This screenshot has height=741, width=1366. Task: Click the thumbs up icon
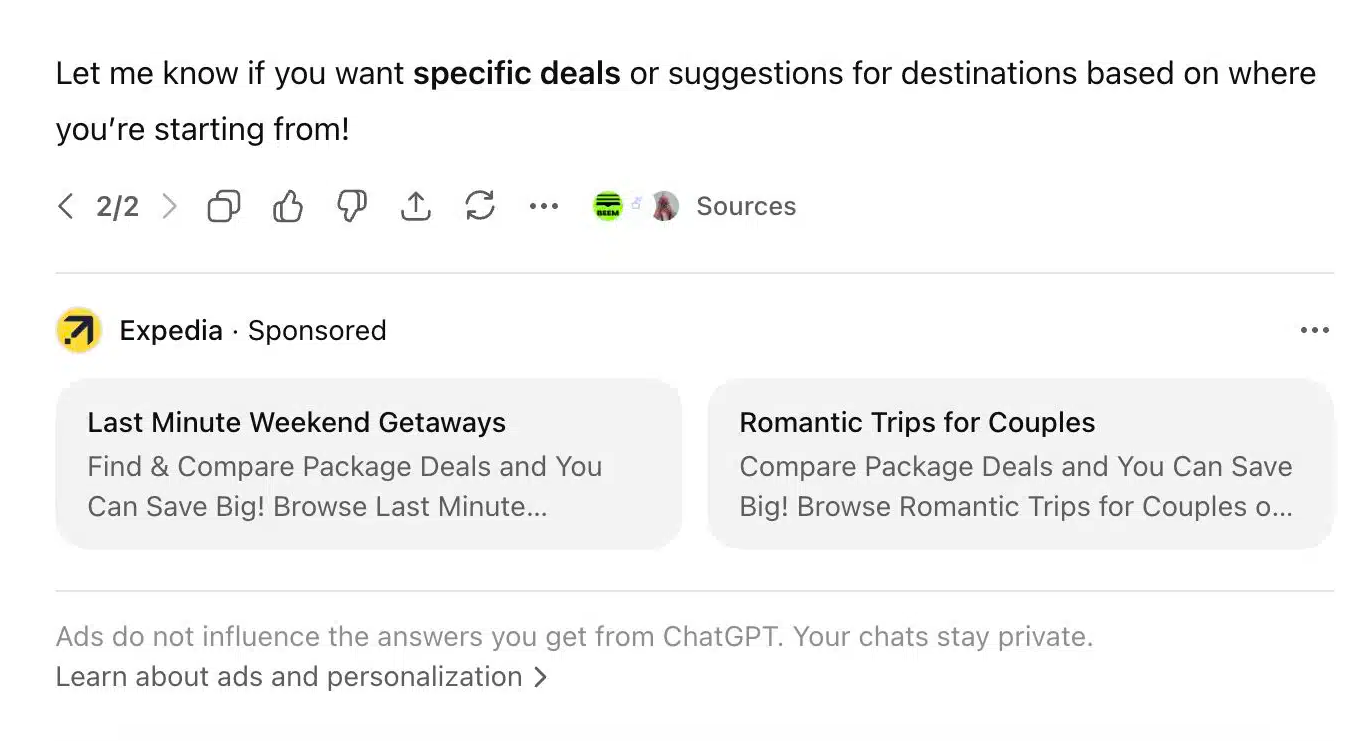pos(288,207)
